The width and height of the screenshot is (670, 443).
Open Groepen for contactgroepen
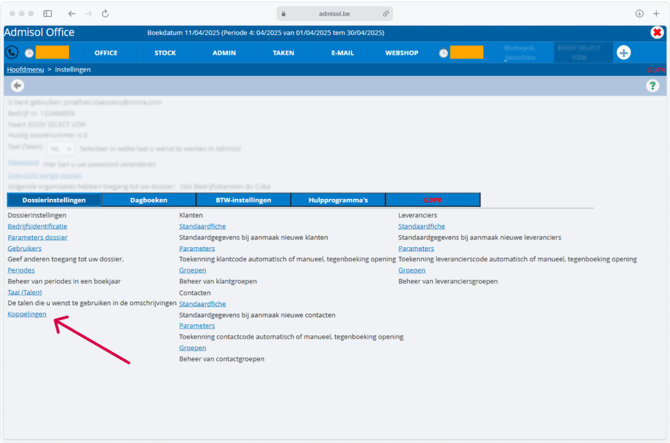pos(193,348)
